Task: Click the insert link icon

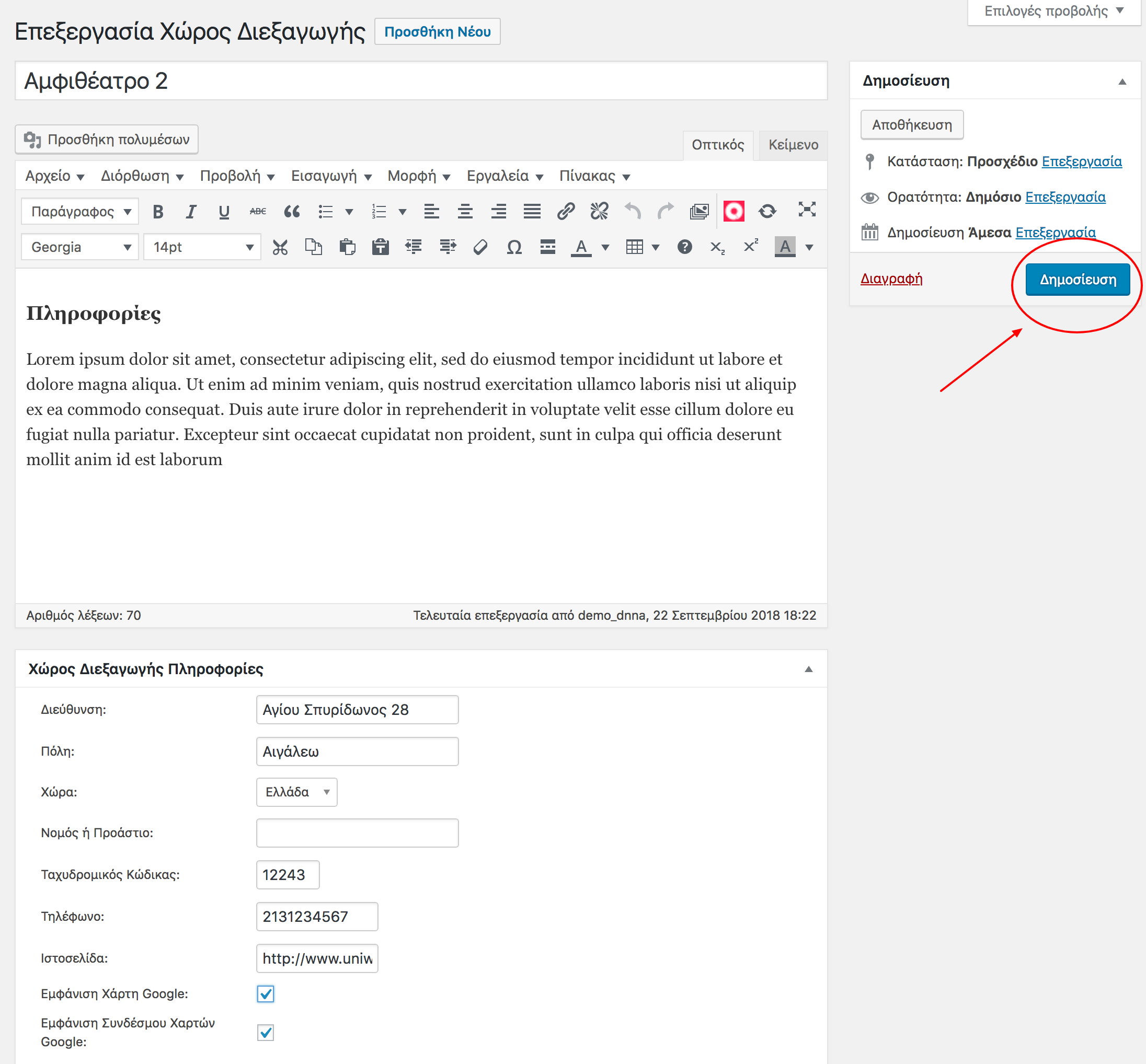Action: click(x=566, y=211)
